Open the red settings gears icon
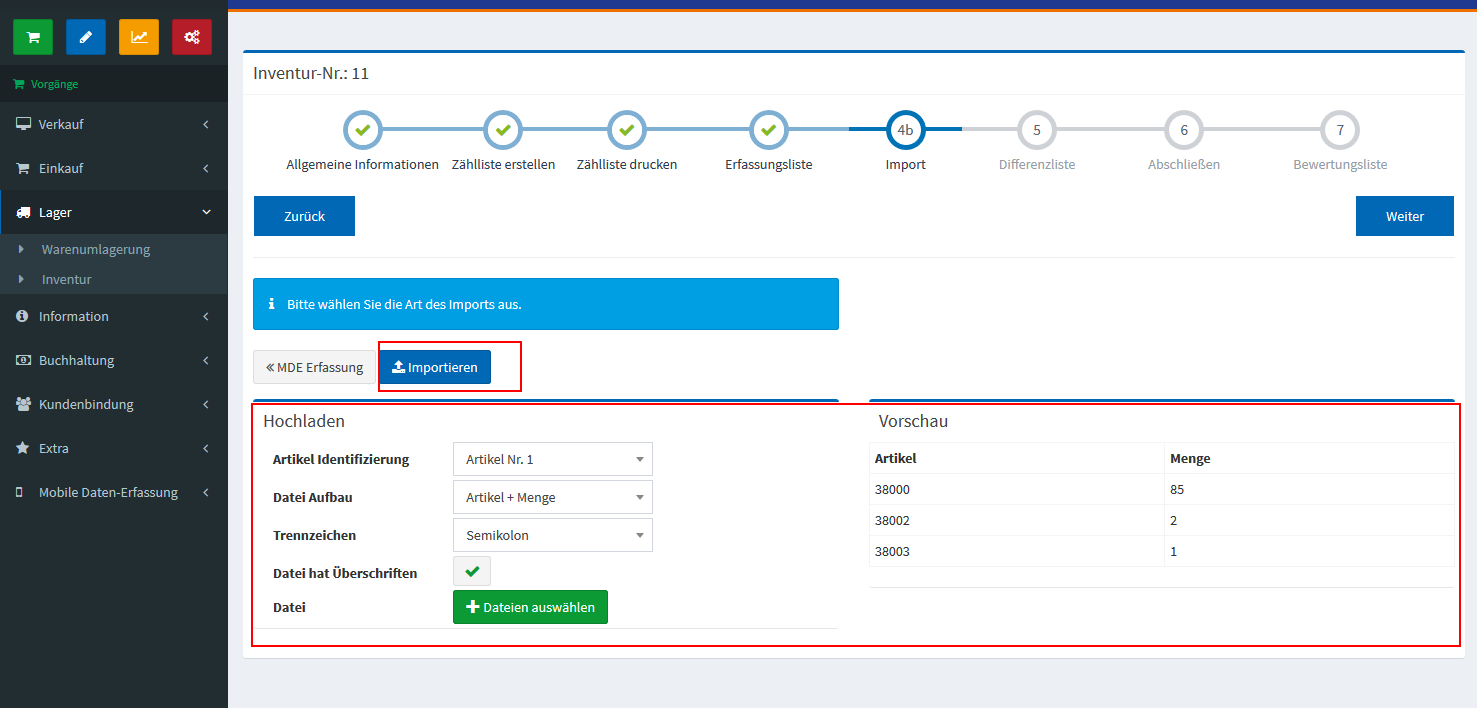Viewport: 1477px width, 708px height. coord(192,37)
